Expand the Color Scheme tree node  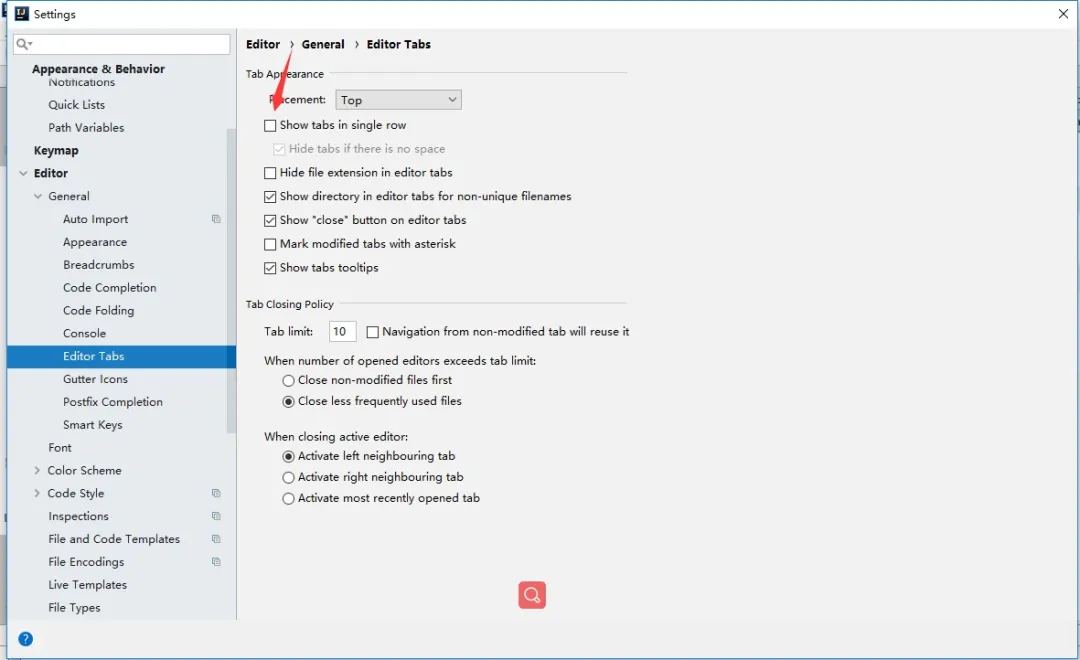[x=38, y=470]
